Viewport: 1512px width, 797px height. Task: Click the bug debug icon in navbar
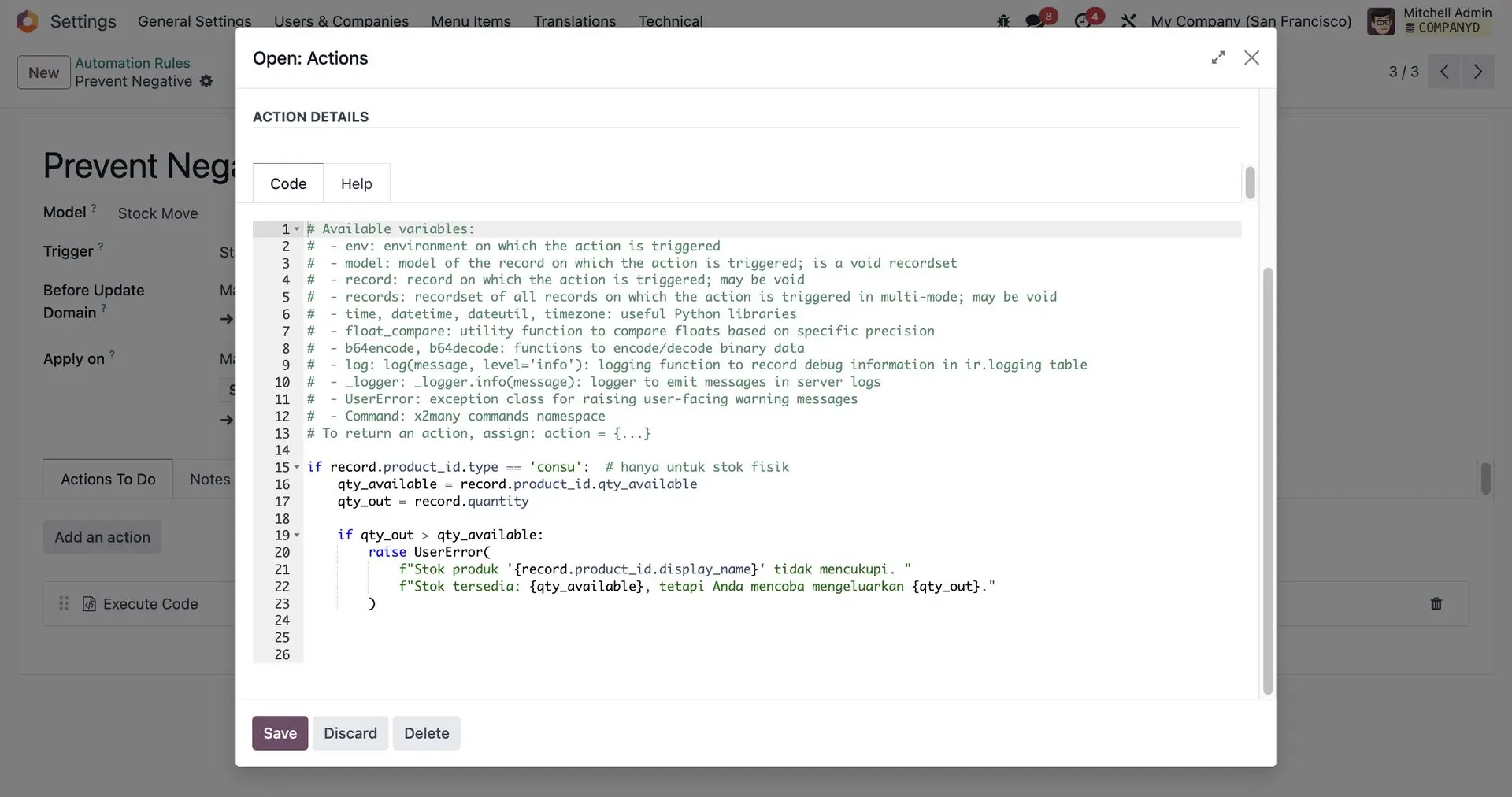point(1003,21)
